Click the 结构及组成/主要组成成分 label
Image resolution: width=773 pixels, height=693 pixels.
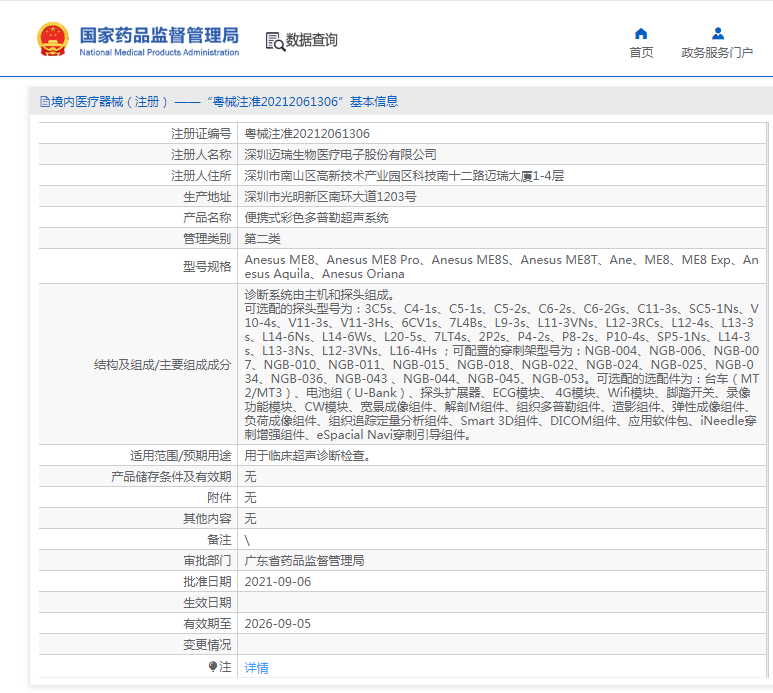click(x=162, y=365)
